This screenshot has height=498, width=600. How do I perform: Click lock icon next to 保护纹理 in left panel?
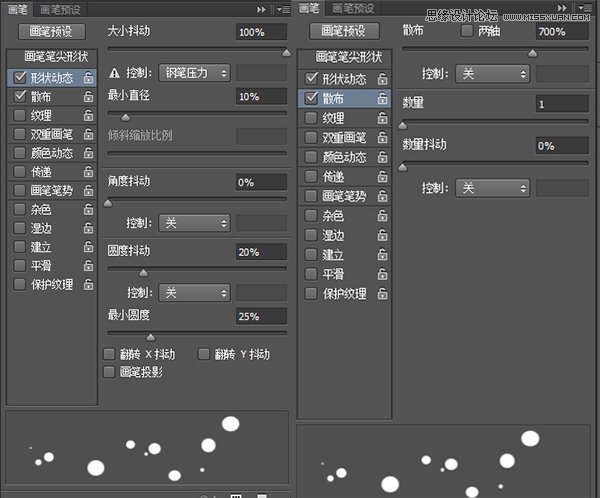pyautogui.click(x=88, y=284)
